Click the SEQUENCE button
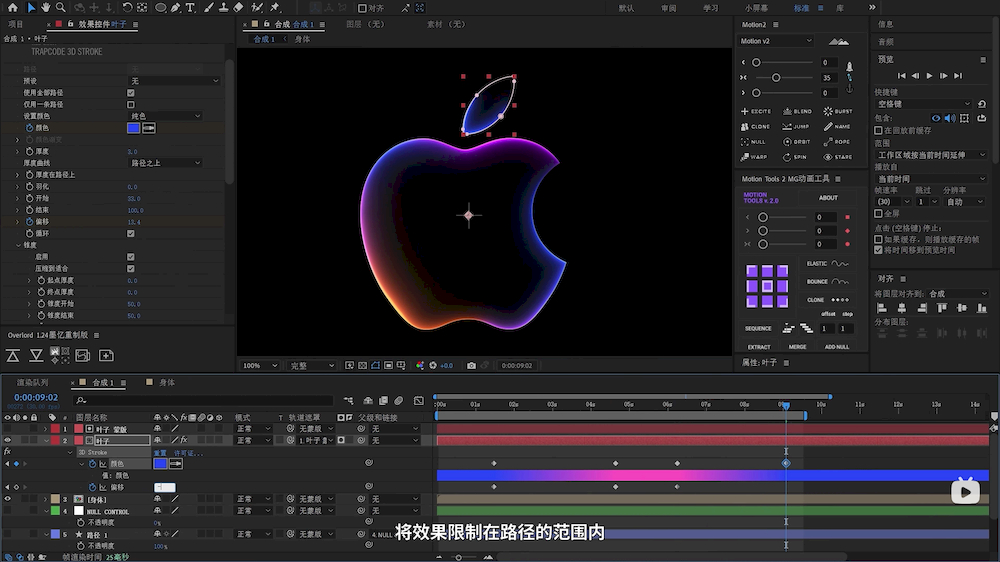Screen dimensions: 1000x562 click(758, 329)
